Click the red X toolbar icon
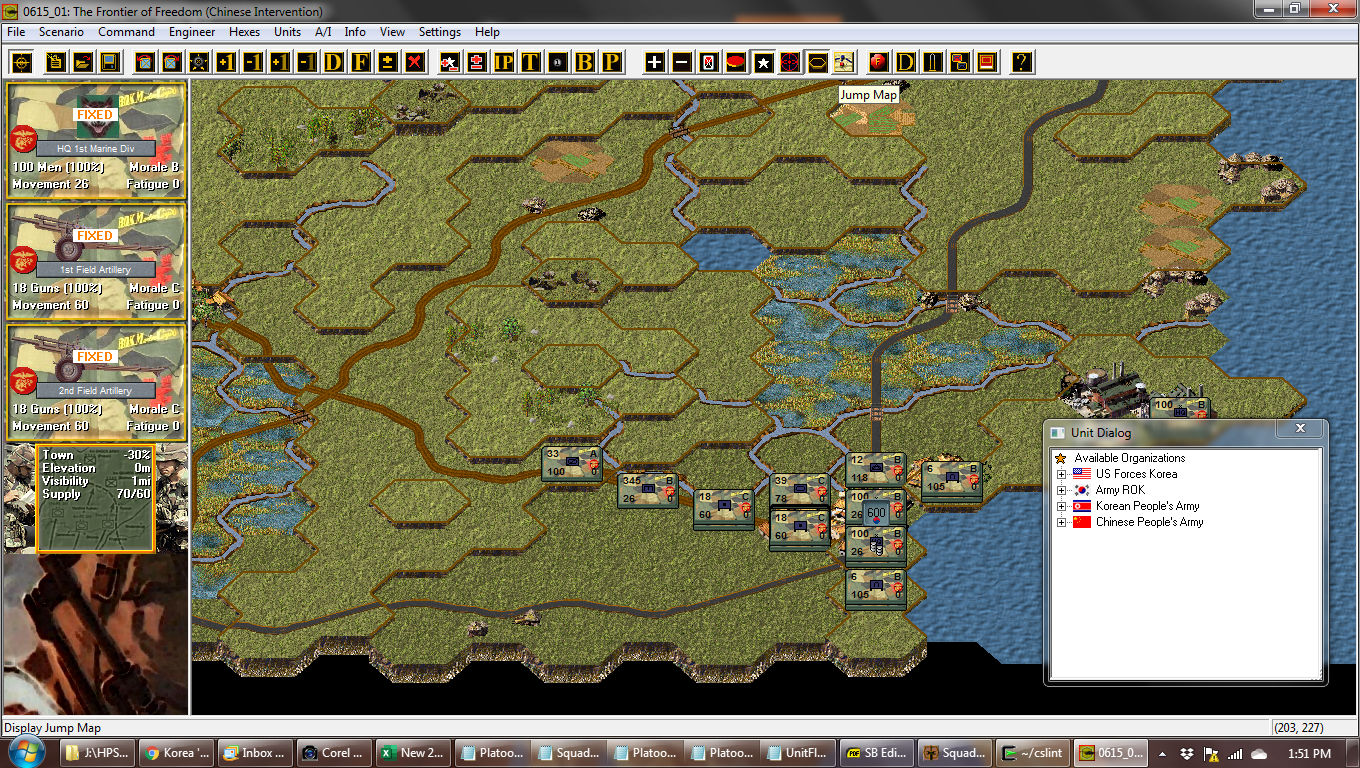This screenshot has width=1360, height=768. [x=415, y=62]
